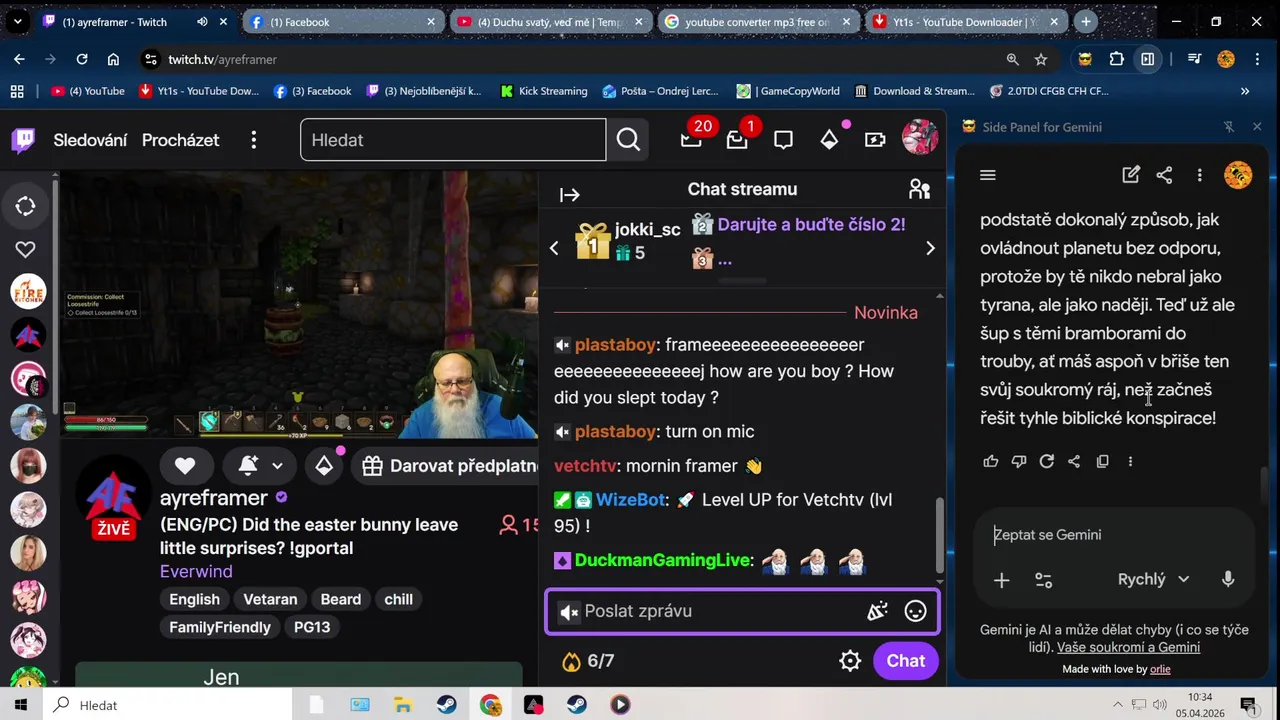Open Twitch home via purple logo
Image resolution: width=1280 pixels, height=720 pixels.
click(x=23, y=140)
